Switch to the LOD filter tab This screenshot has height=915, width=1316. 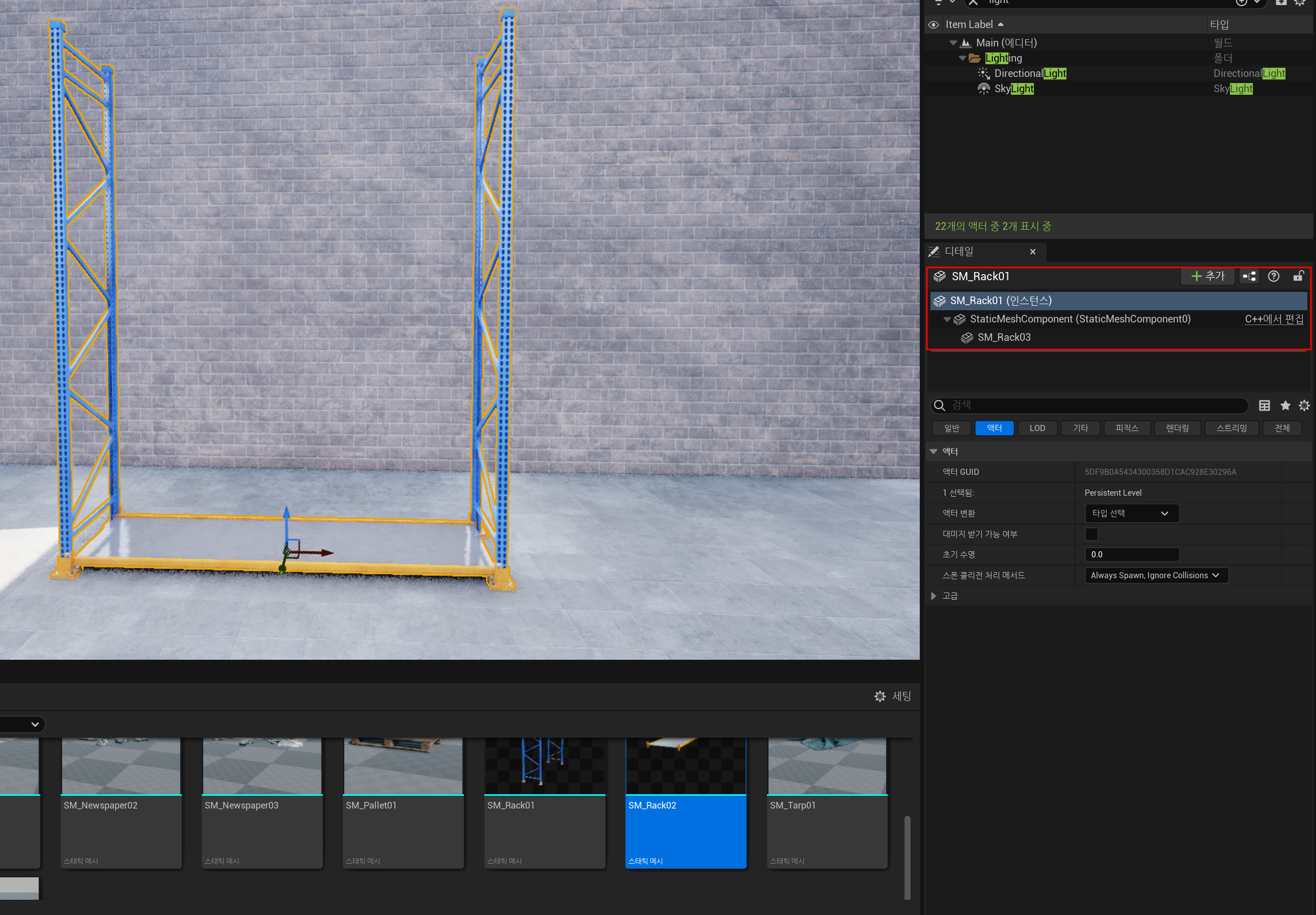point(1037,428)
